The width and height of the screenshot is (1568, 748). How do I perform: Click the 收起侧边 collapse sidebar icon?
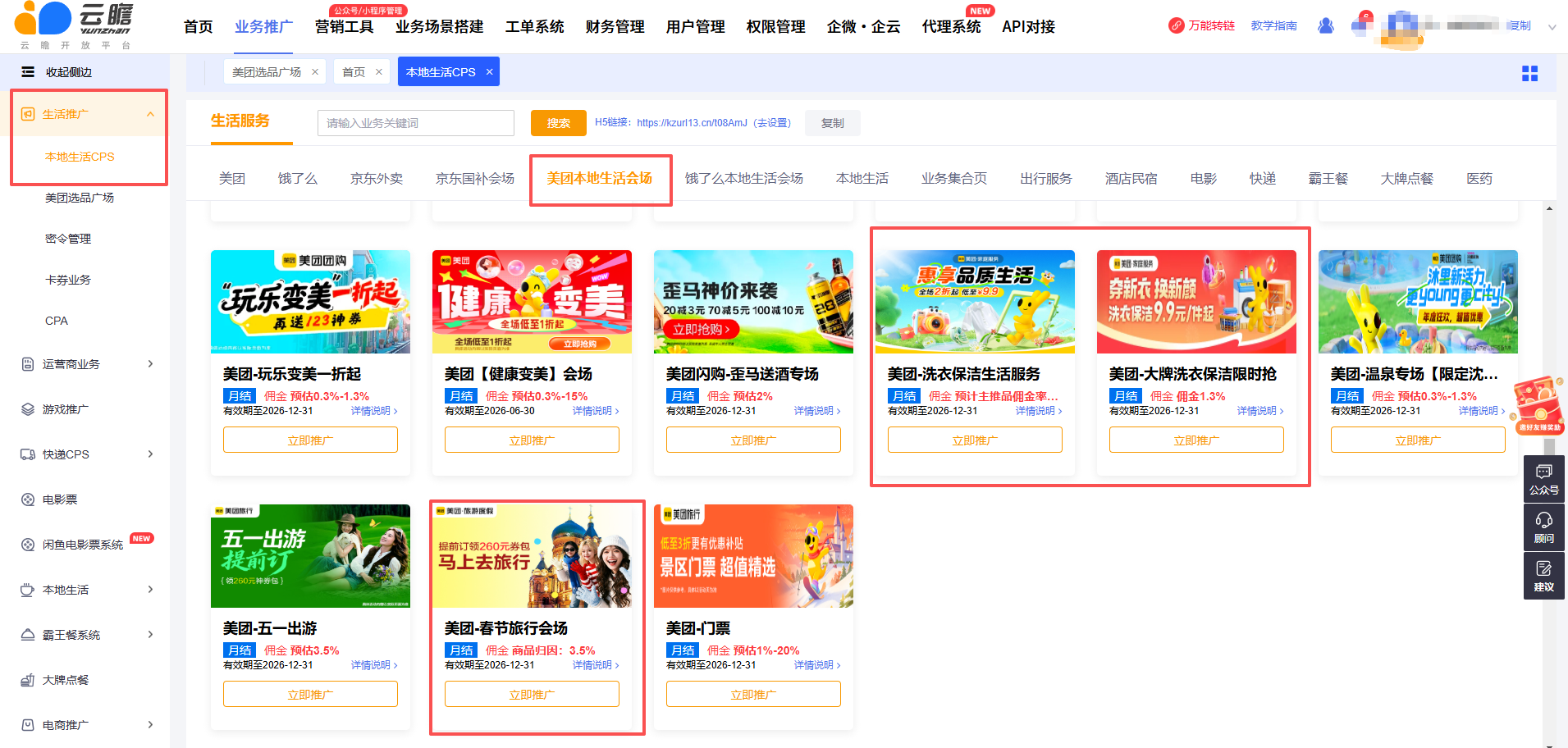click(x=28, y=72)
